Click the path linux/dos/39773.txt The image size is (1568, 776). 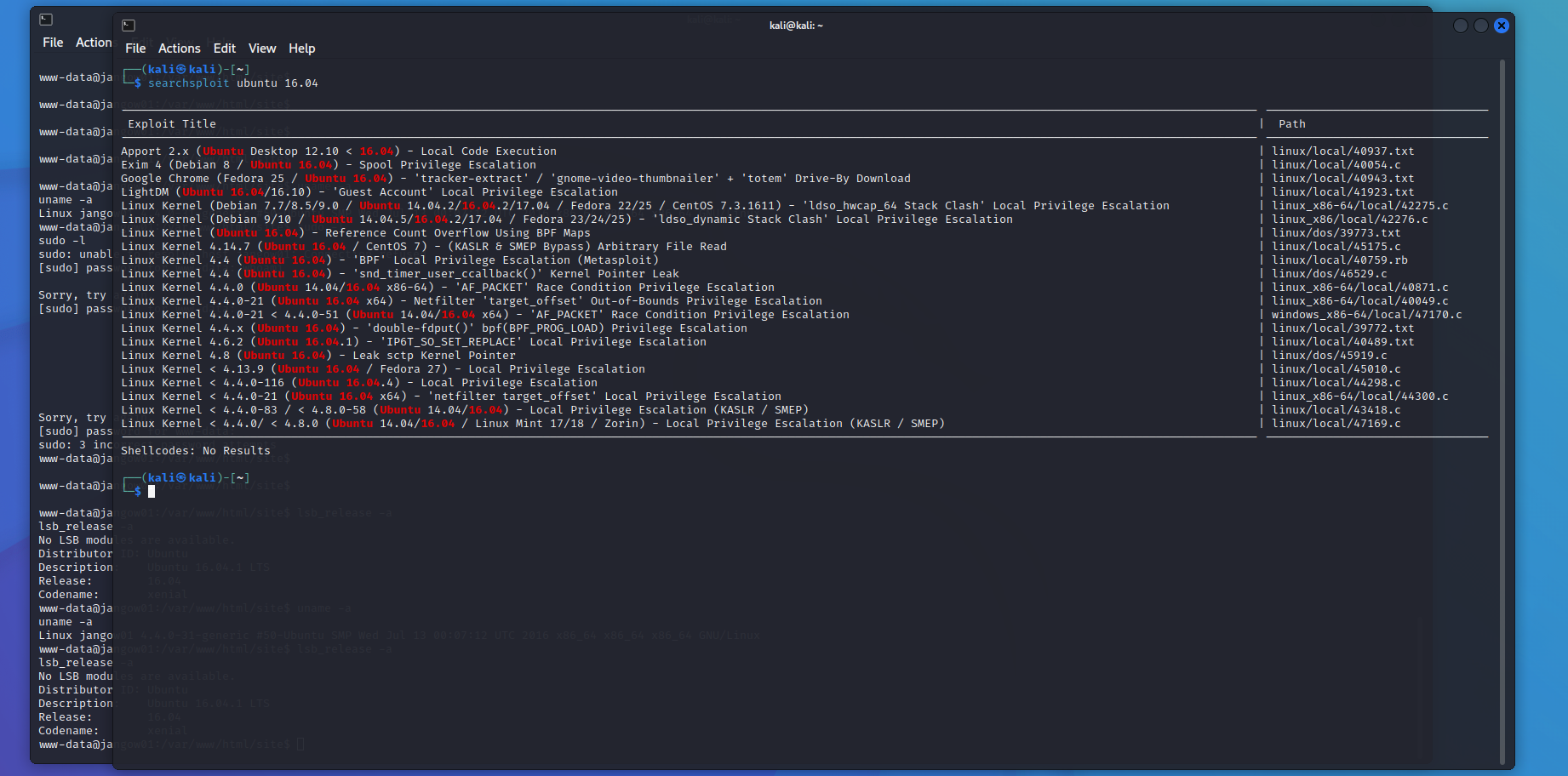point(1336,233)
